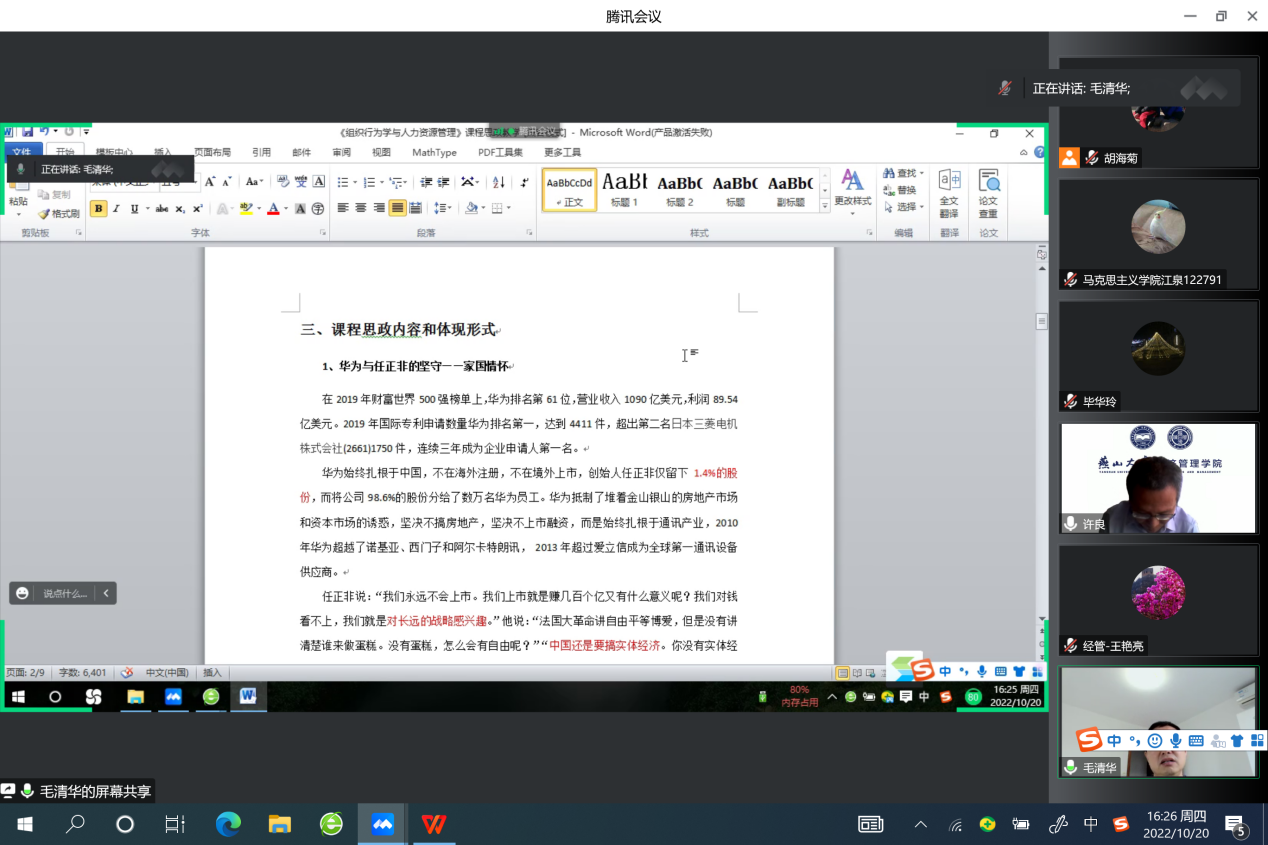This screenshot has width=1268, height=845.
Task: Click the 替换 replace button
Action: coord(900,190)
